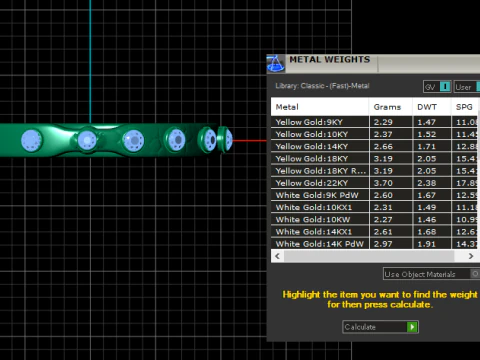Select the White Gold:14KX1 row
Screen dimensions: 480x360
click(375, 232)
